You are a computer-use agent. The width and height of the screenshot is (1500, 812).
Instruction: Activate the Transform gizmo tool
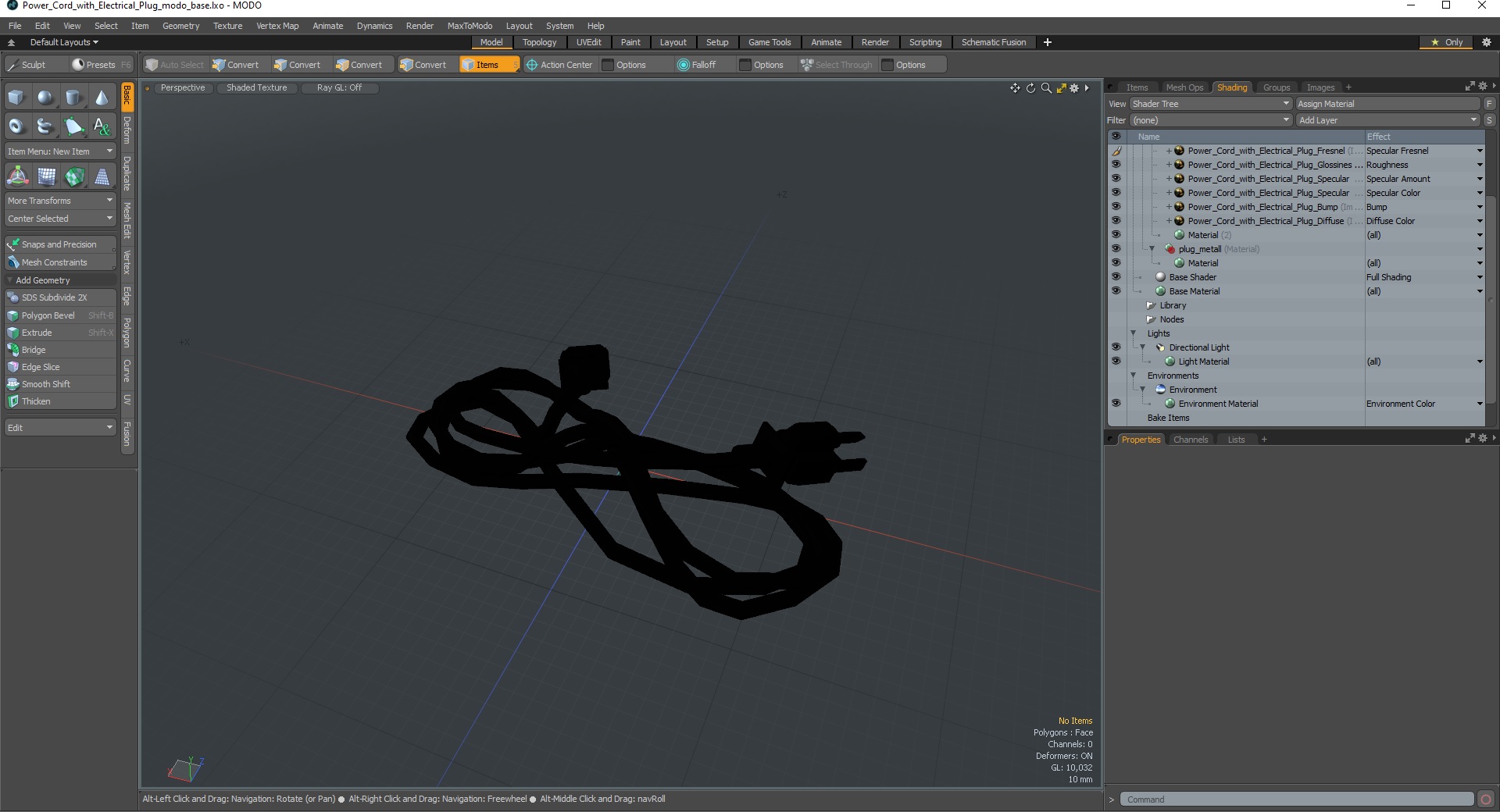(x=17, y=176)
